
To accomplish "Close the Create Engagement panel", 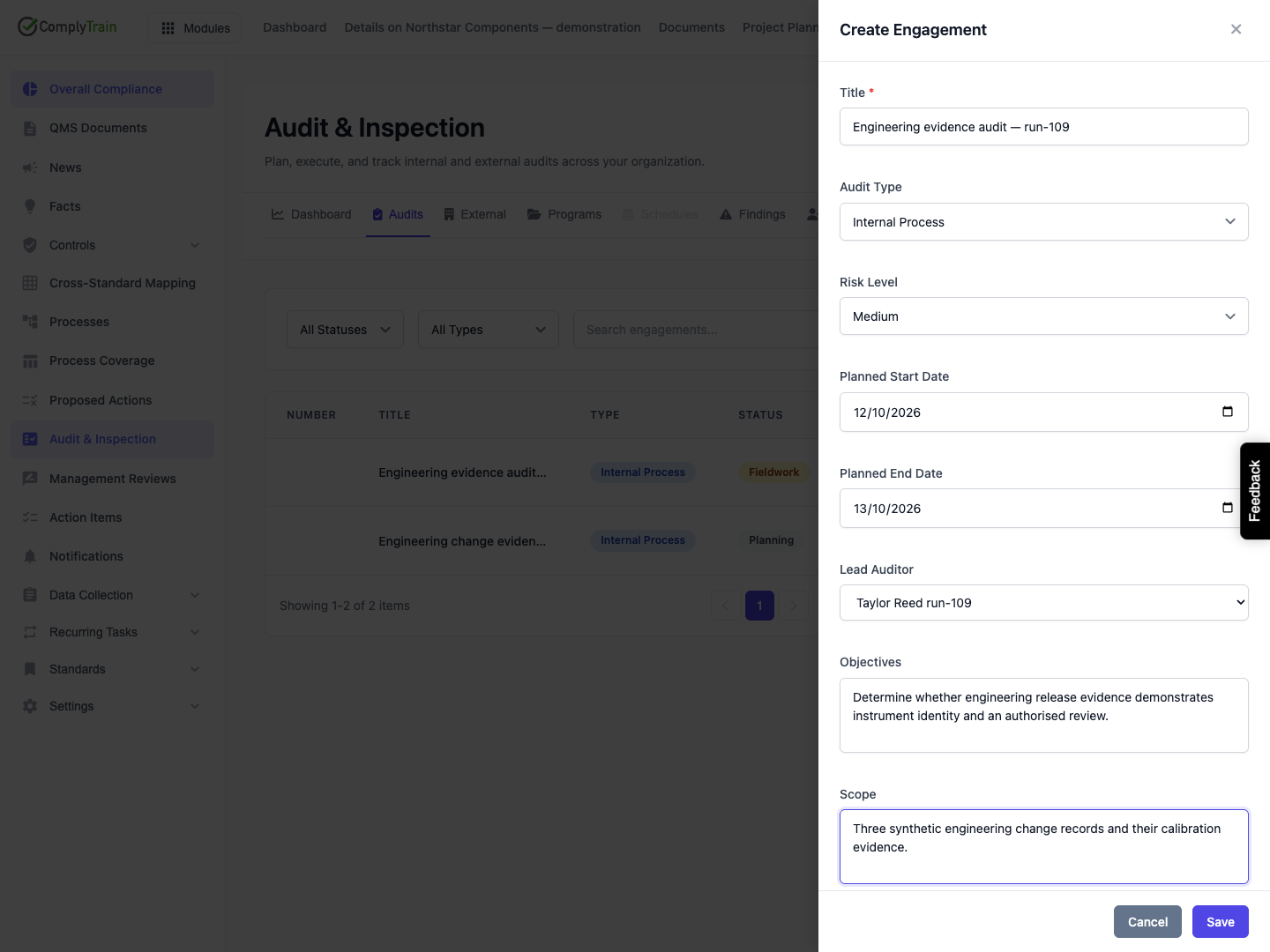I will pos(1236,29).
